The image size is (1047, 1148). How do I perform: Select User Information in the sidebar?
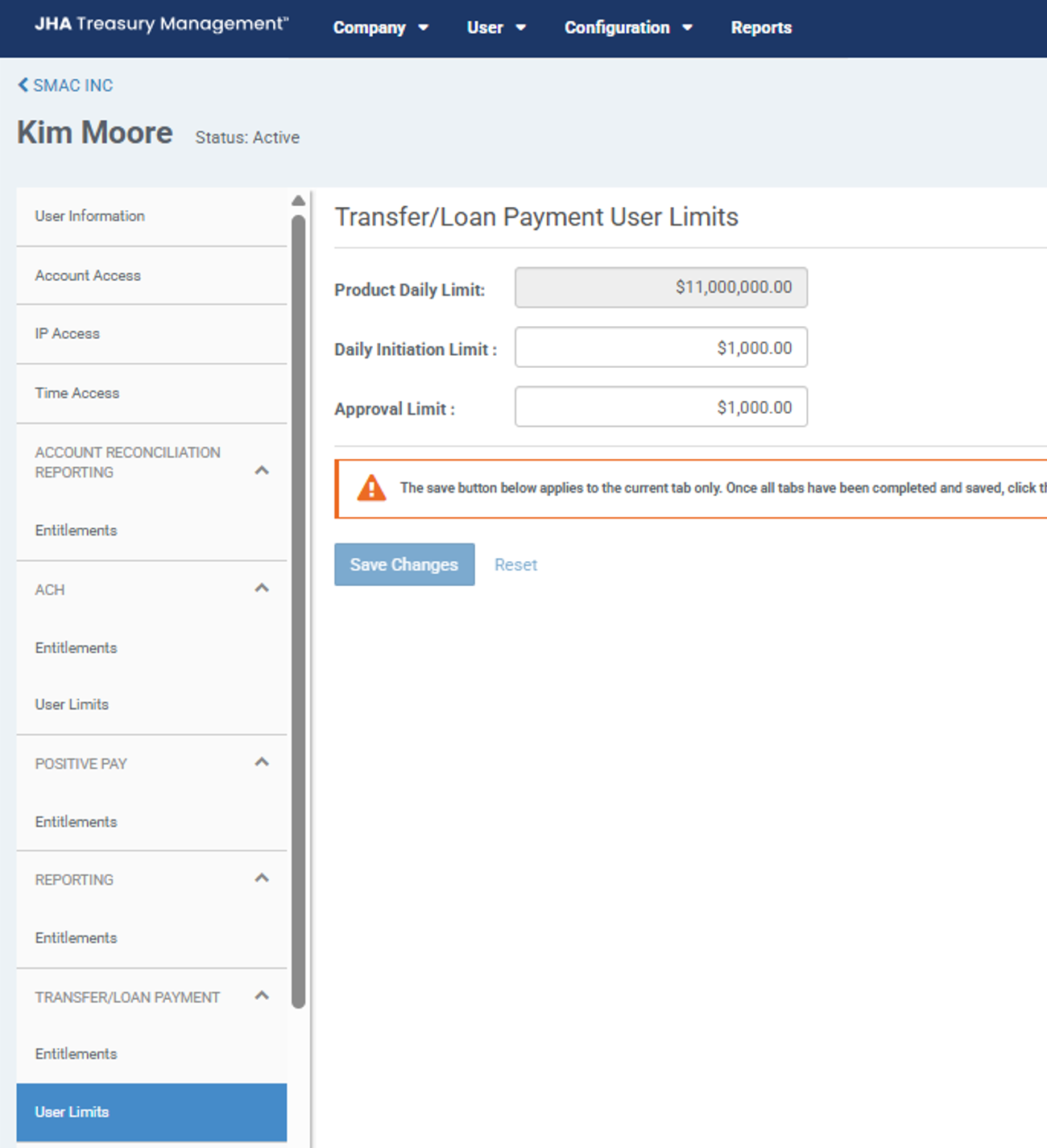[x=90, y=216]
